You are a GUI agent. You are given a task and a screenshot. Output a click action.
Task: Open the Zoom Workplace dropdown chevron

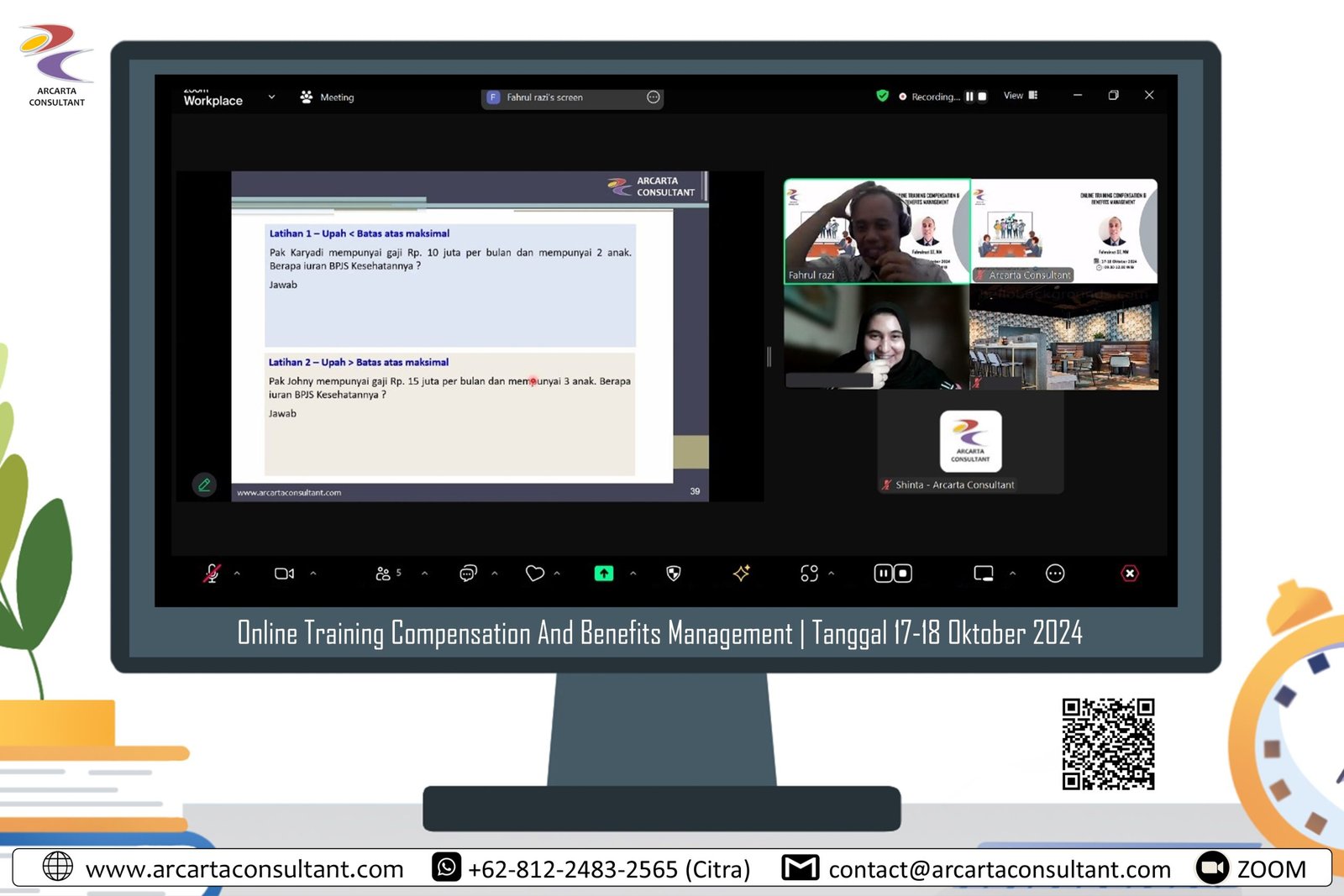(x=271, y=97)
